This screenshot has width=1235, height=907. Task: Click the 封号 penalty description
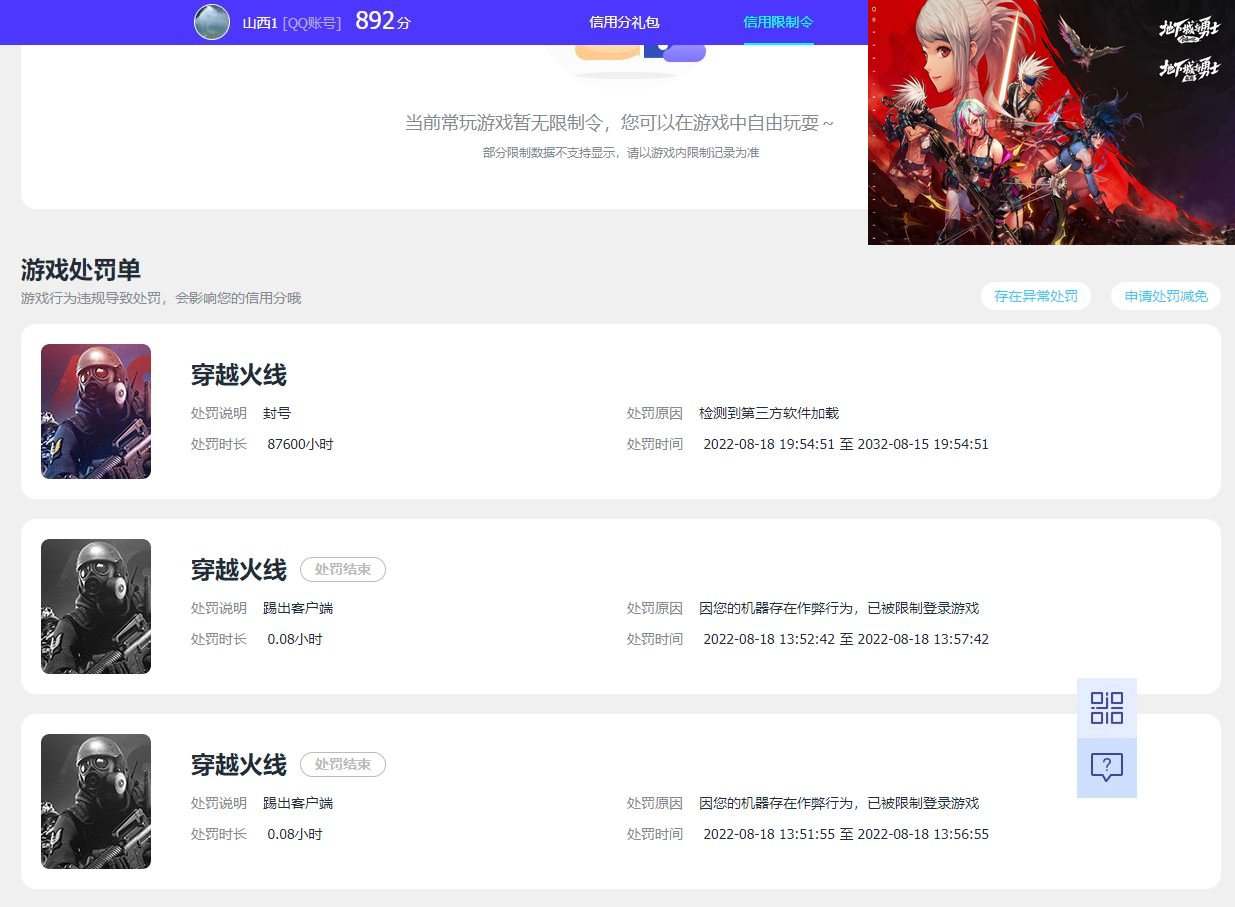277,413
